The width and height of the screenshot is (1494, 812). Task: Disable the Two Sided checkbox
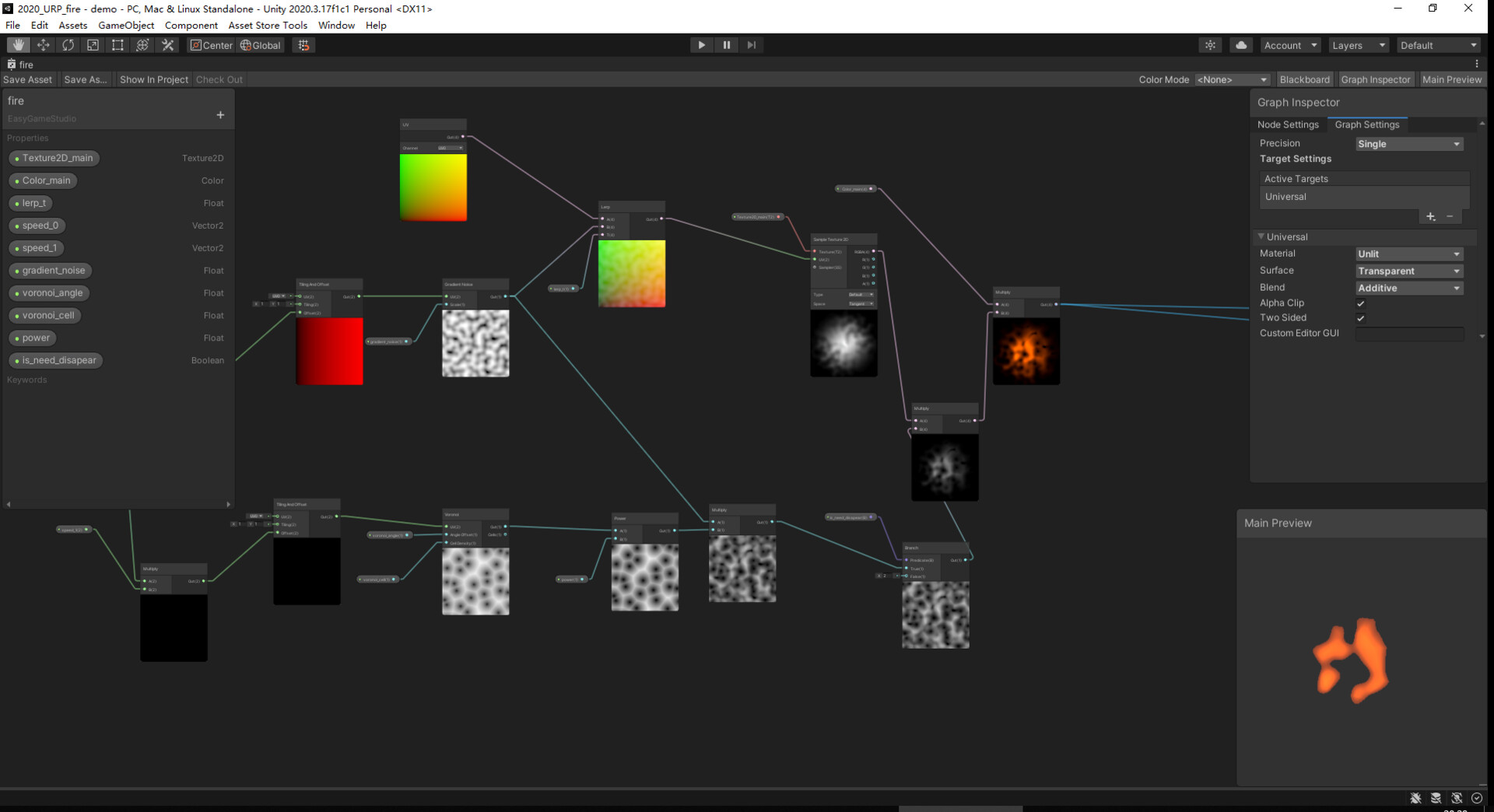click(1361, 318)
